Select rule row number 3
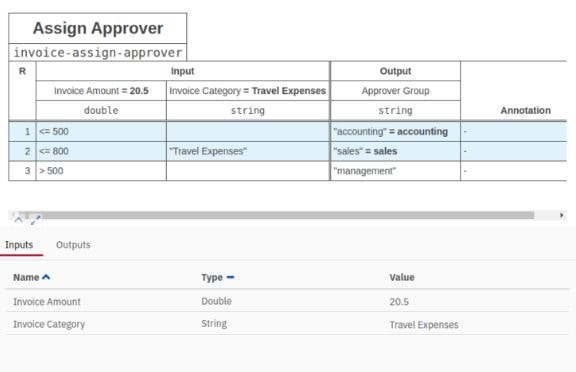576x372 pixels. [x=22, y=171]
